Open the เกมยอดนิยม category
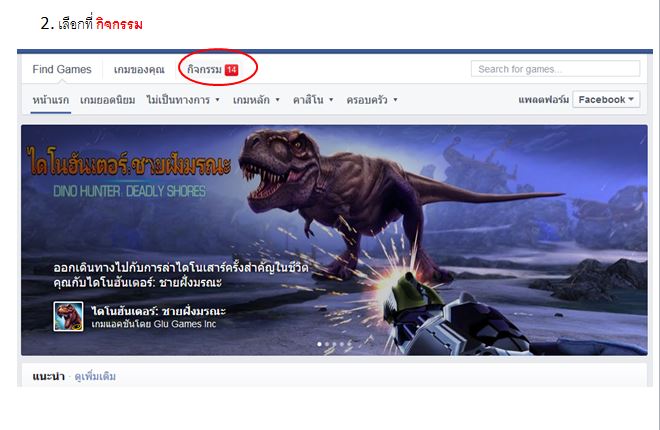 click(108, 100)
